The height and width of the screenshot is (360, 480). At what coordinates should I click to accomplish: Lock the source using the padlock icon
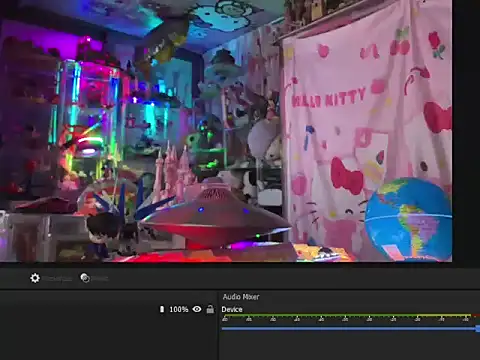[210, 309]
